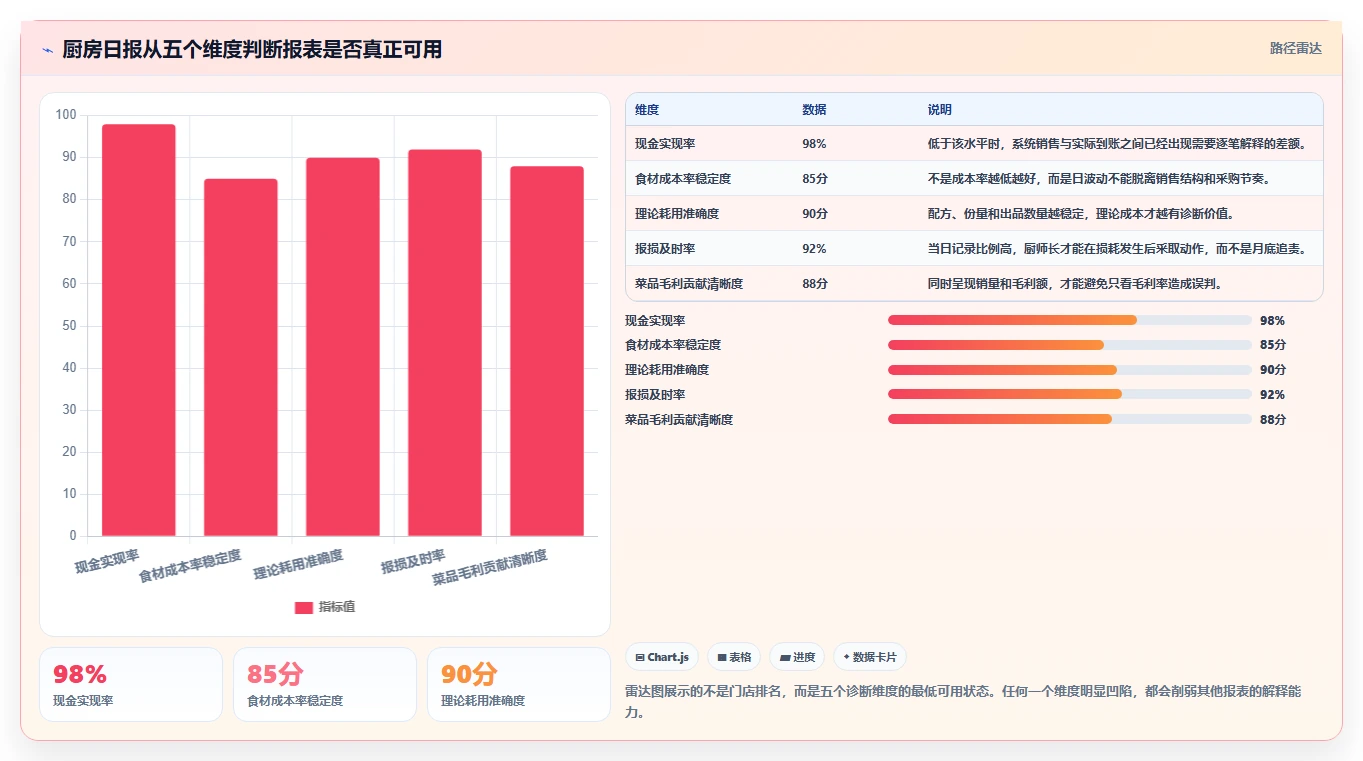The image size is (1363, 761).
Task: Click the description starting 当日记录比例高
Action: tap(1117, 249)
